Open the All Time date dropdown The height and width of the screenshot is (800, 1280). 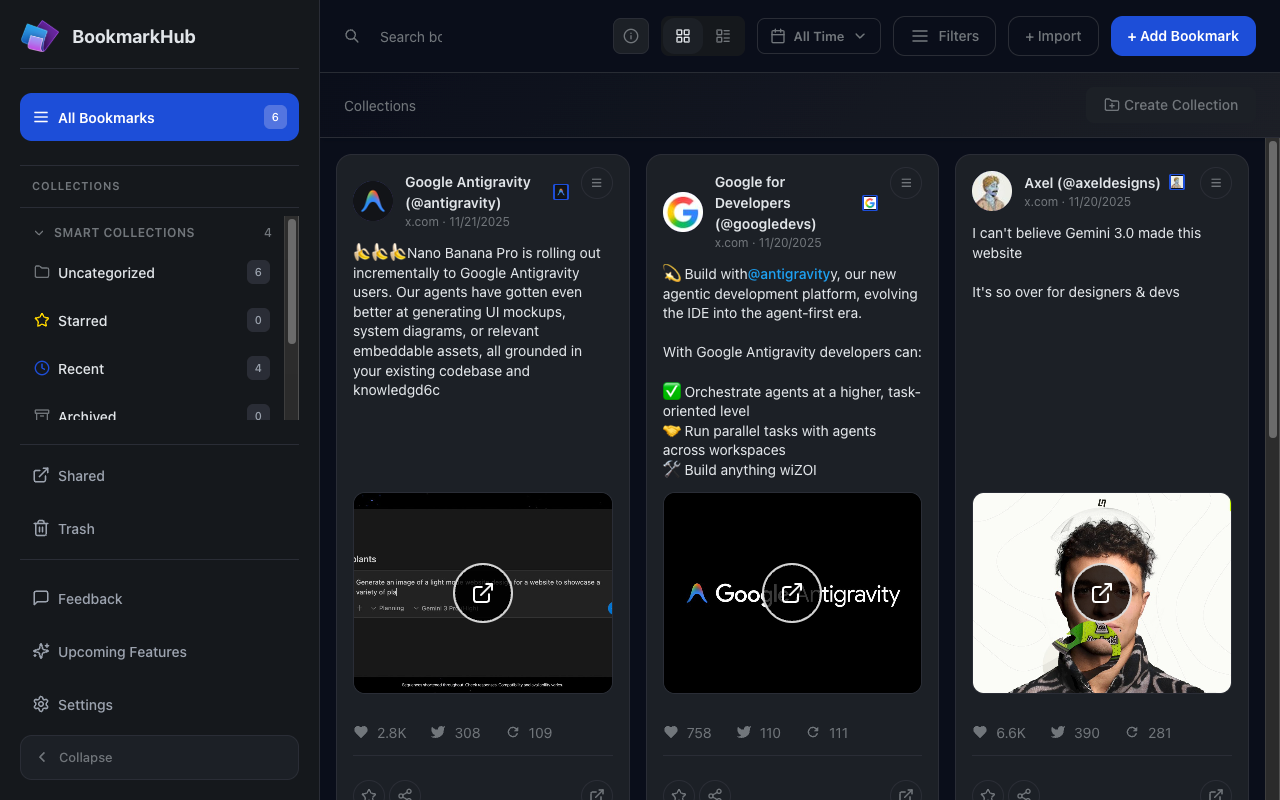pyautogui.click(x=819, y=36)
